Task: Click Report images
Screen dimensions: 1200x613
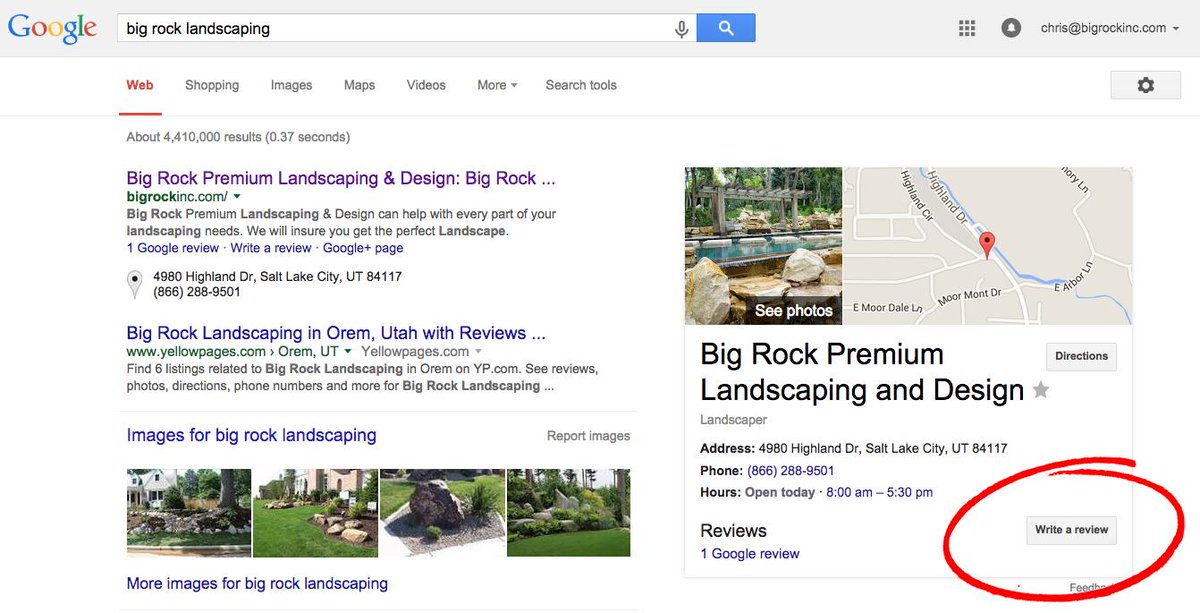Action: 588,436
